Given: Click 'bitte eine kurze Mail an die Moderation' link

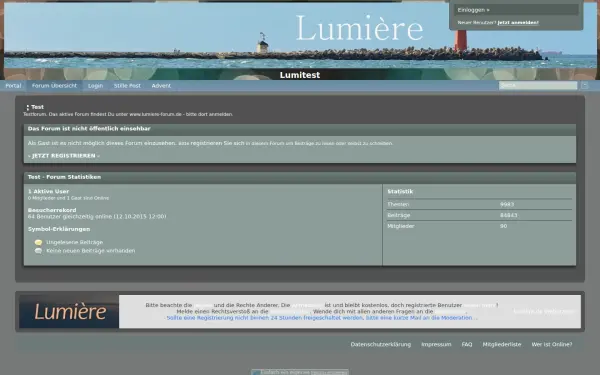Looking at the screenshot, I should point(419,318).
